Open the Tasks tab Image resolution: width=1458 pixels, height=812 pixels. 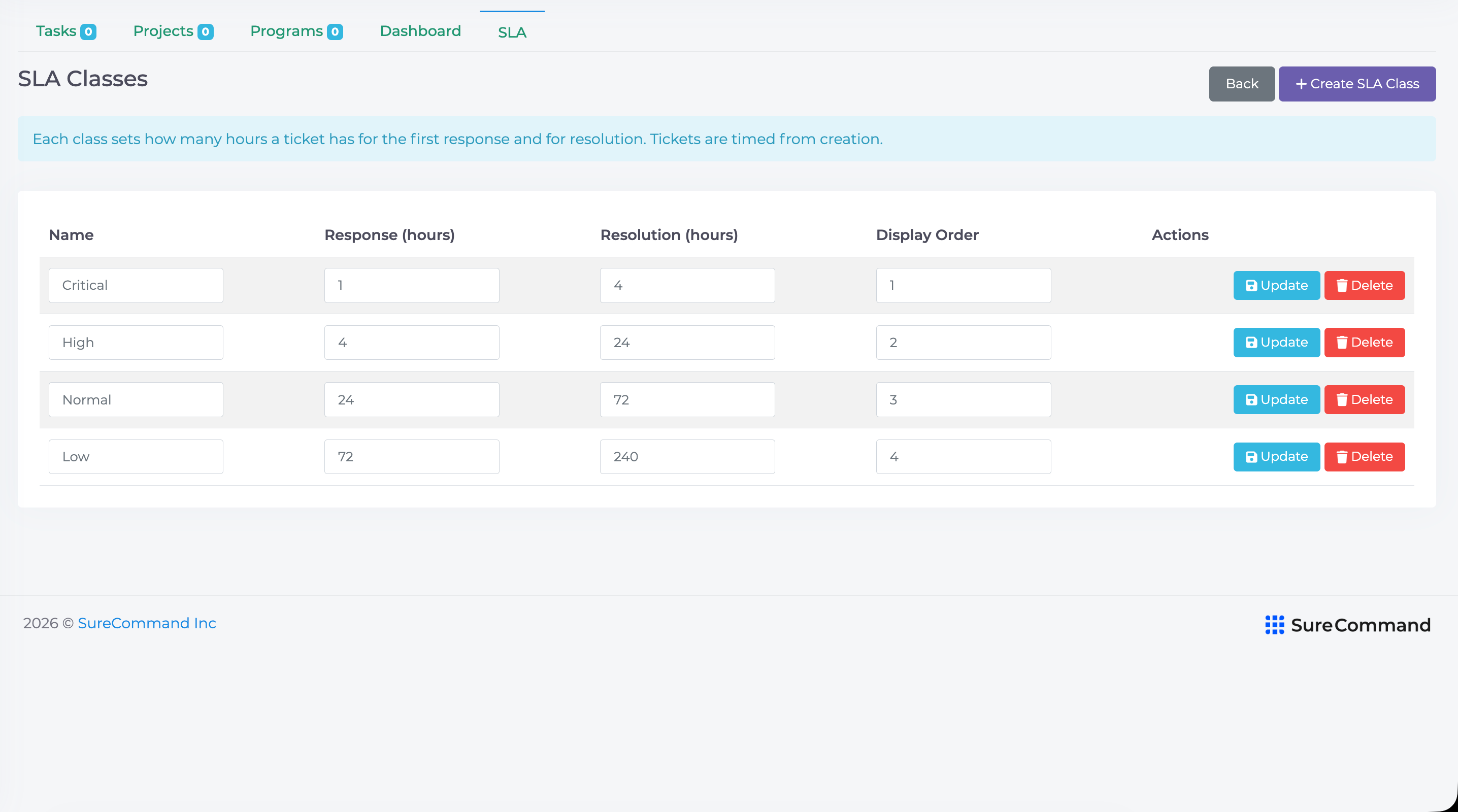(65, 31)
